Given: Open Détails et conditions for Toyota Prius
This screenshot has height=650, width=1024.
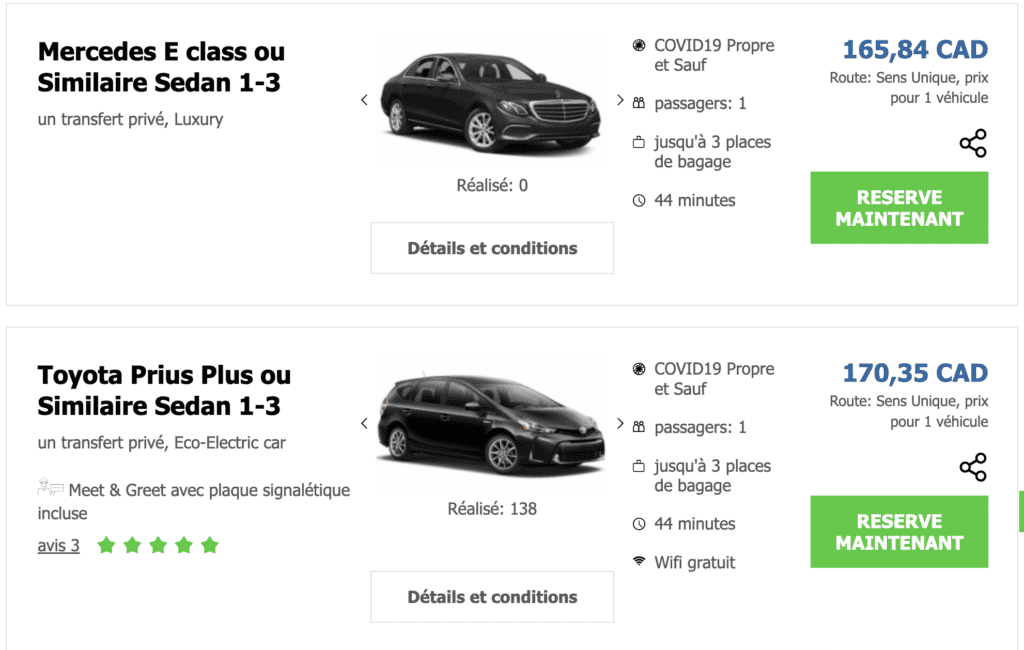Looking at the screenshot, I should pyautogui.click(x=492, y=597).
